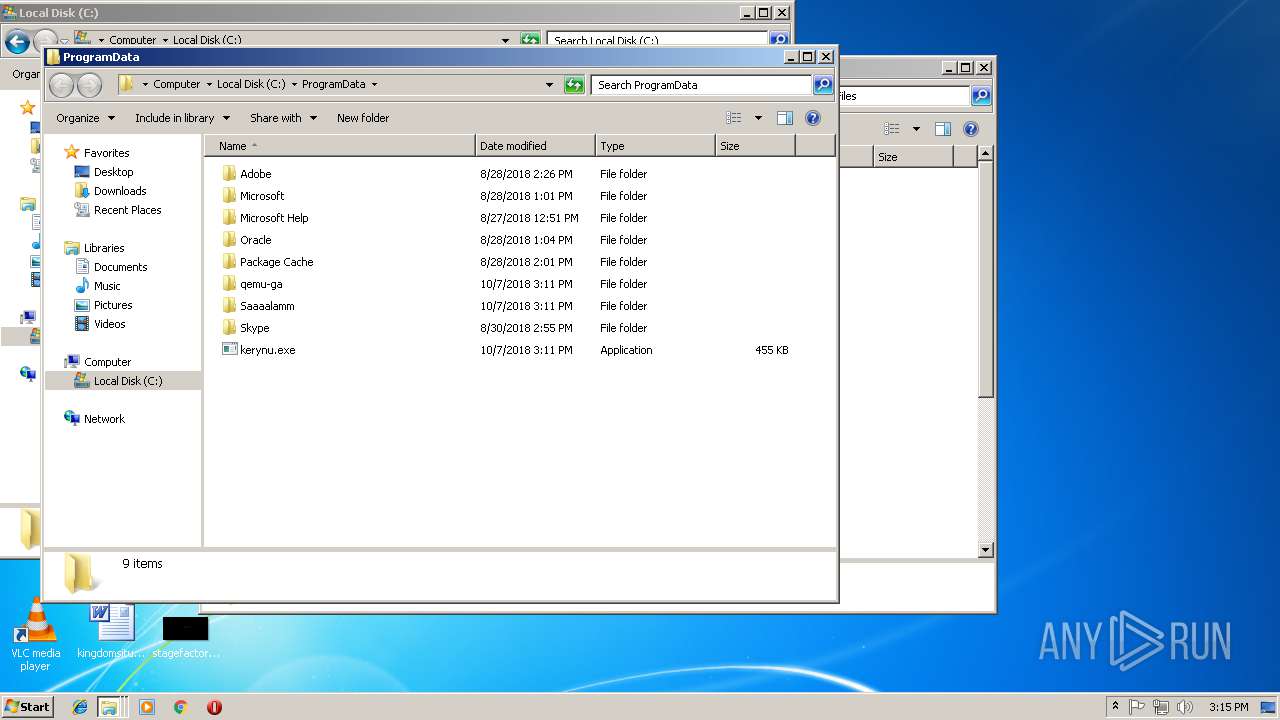Image resolution: width=1280 pixels, height=720 pixels.
Task: Open Help in the rear right window
Action: 970,129
